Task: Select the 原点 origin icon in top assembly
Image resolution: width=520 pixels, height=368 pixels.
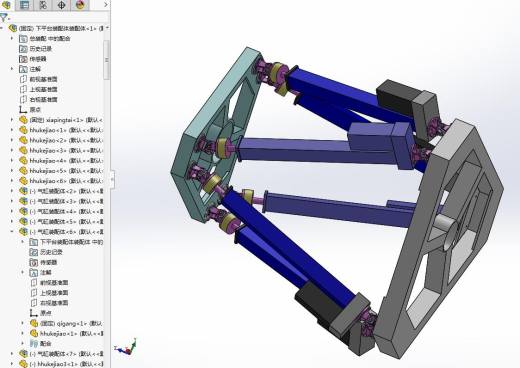Action: (x=23, y=109)
